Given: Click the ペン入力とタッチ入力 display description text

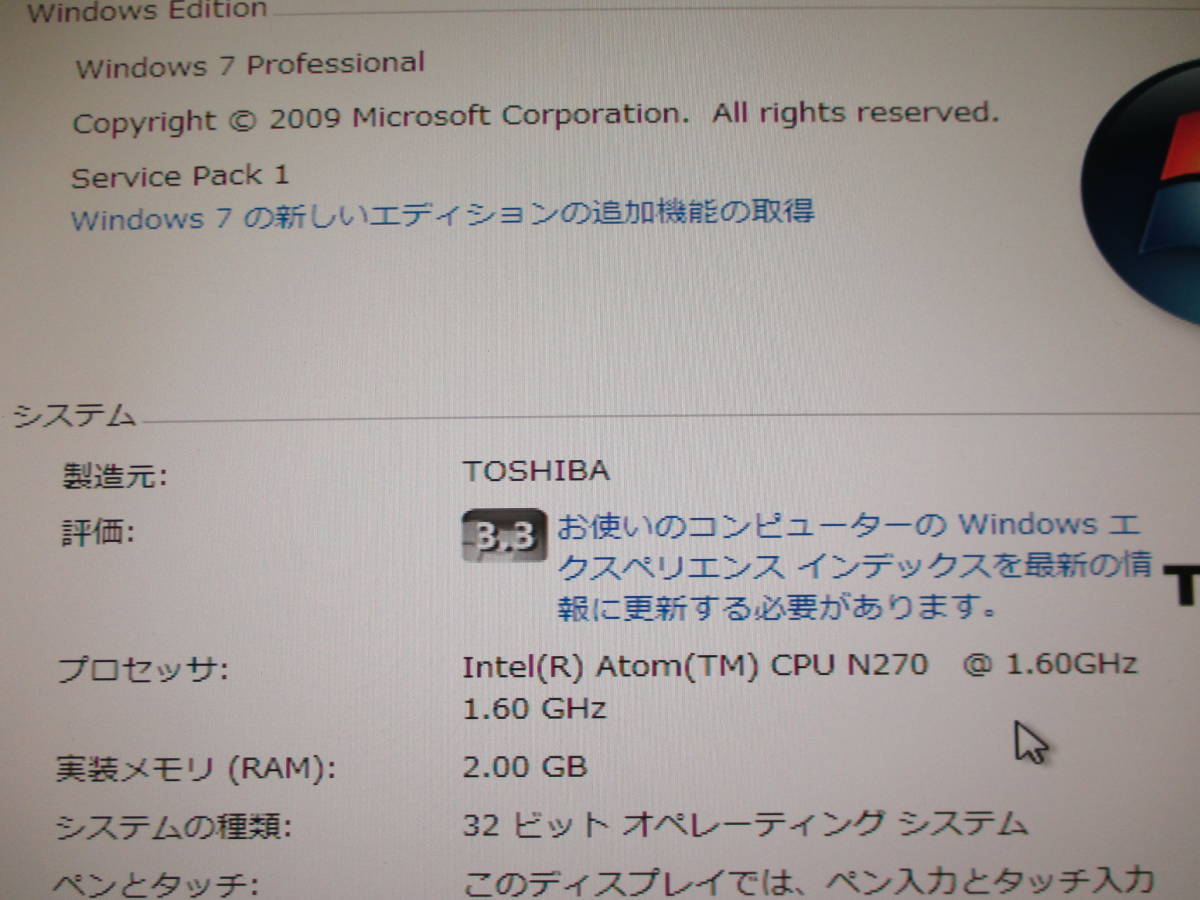Looking at the screenshot, I should tap(810, 881).
